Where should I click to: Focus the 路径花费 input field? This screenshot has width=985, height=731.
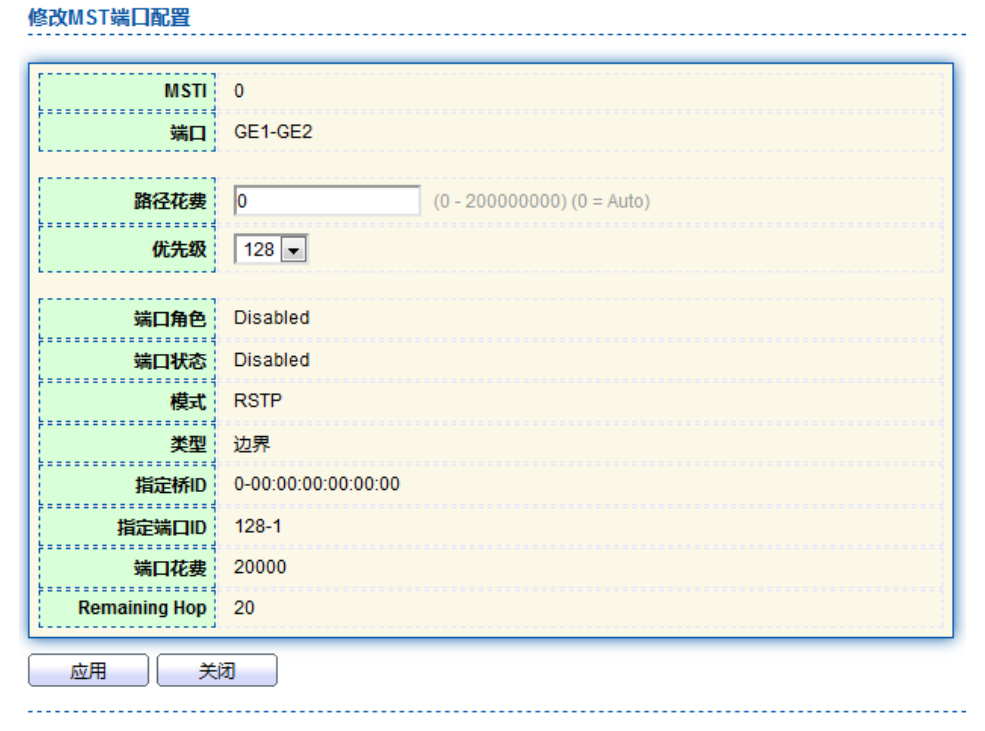pos(327,201)
